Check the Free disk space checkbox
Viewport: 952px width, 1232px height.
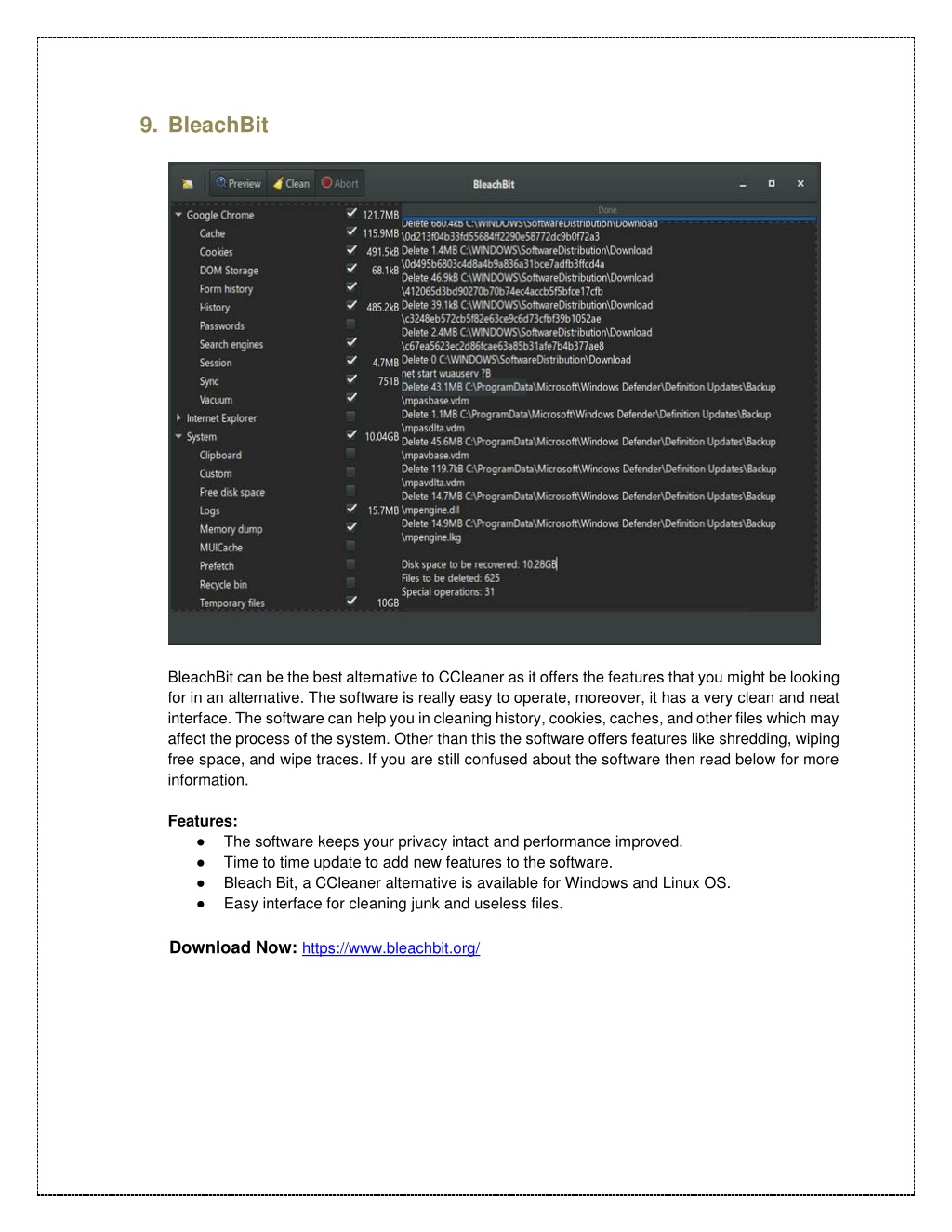tap(351, 490)
